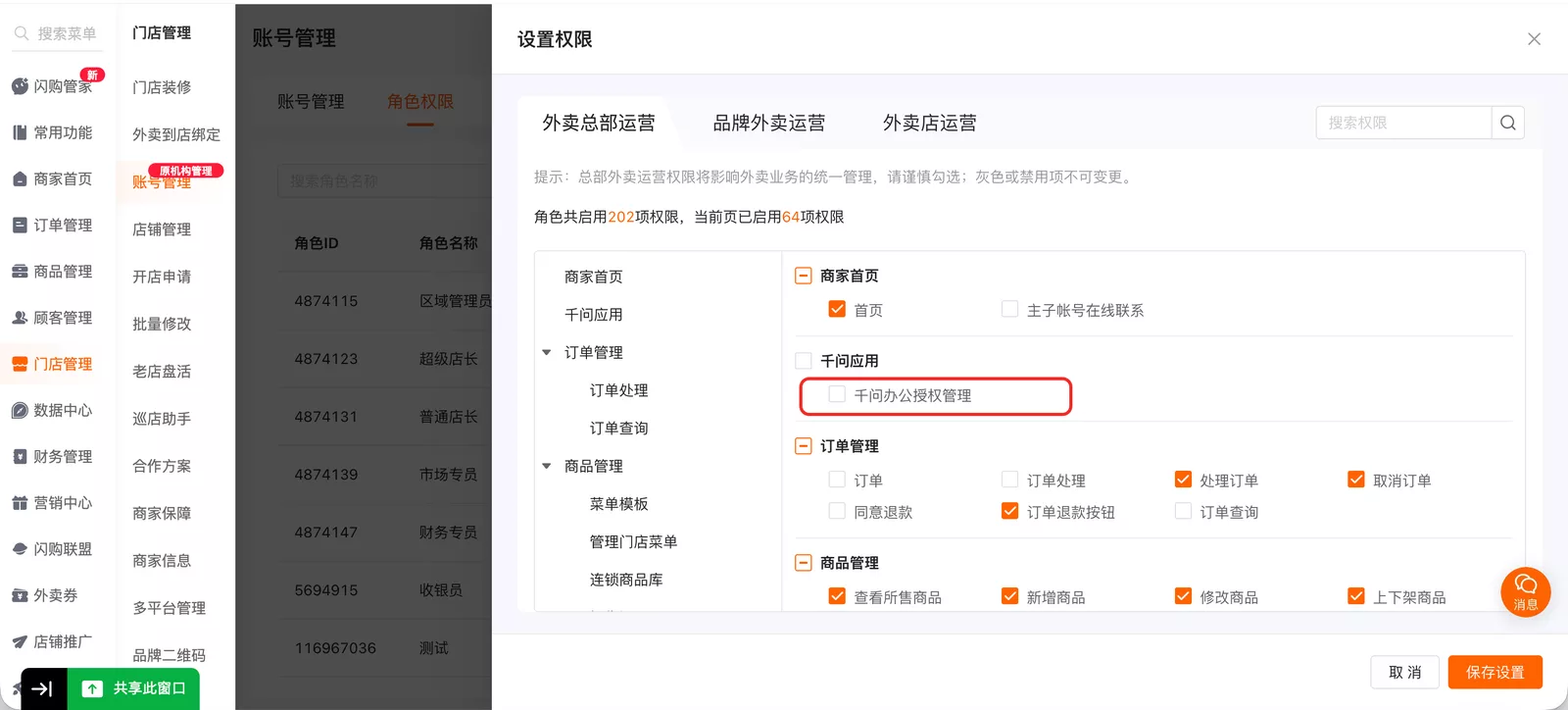The height and width of the screenshot is (710, 1568).
Task: Switch to 外卖店运营 tab
Action: coord(929,123)
